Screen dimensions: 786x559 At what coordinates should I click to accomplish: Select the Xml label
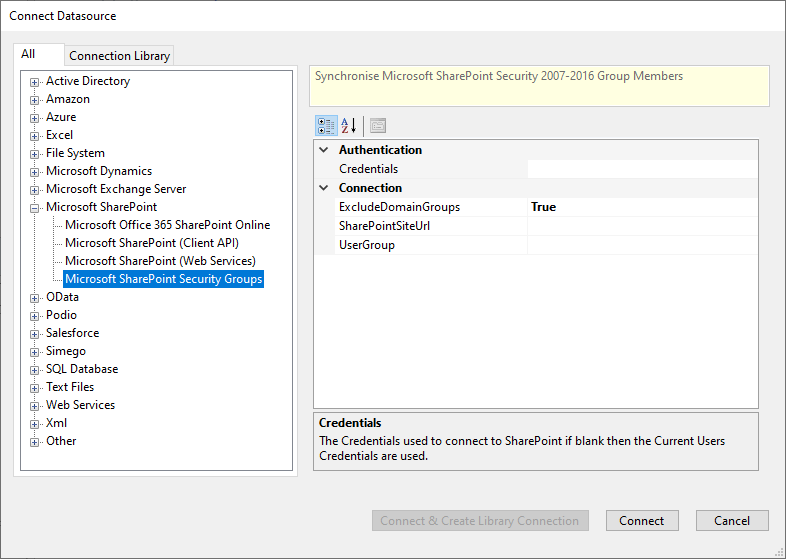[56, 423]
